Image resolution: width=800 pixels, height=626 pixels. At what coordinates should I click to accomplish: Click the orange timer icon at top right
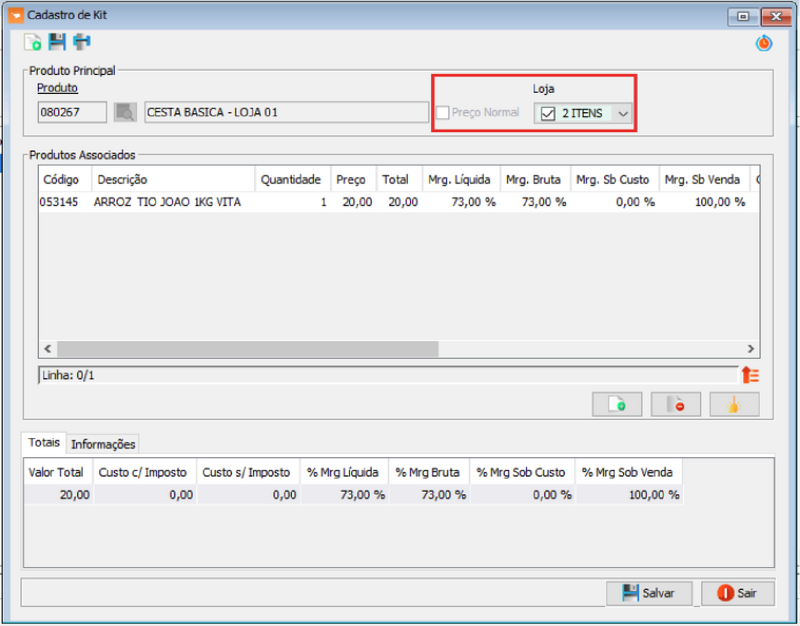(764, 43)
